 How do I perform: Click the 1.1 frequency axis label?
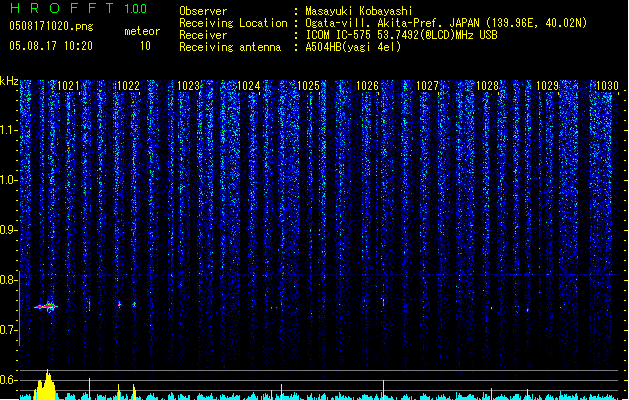8,130
